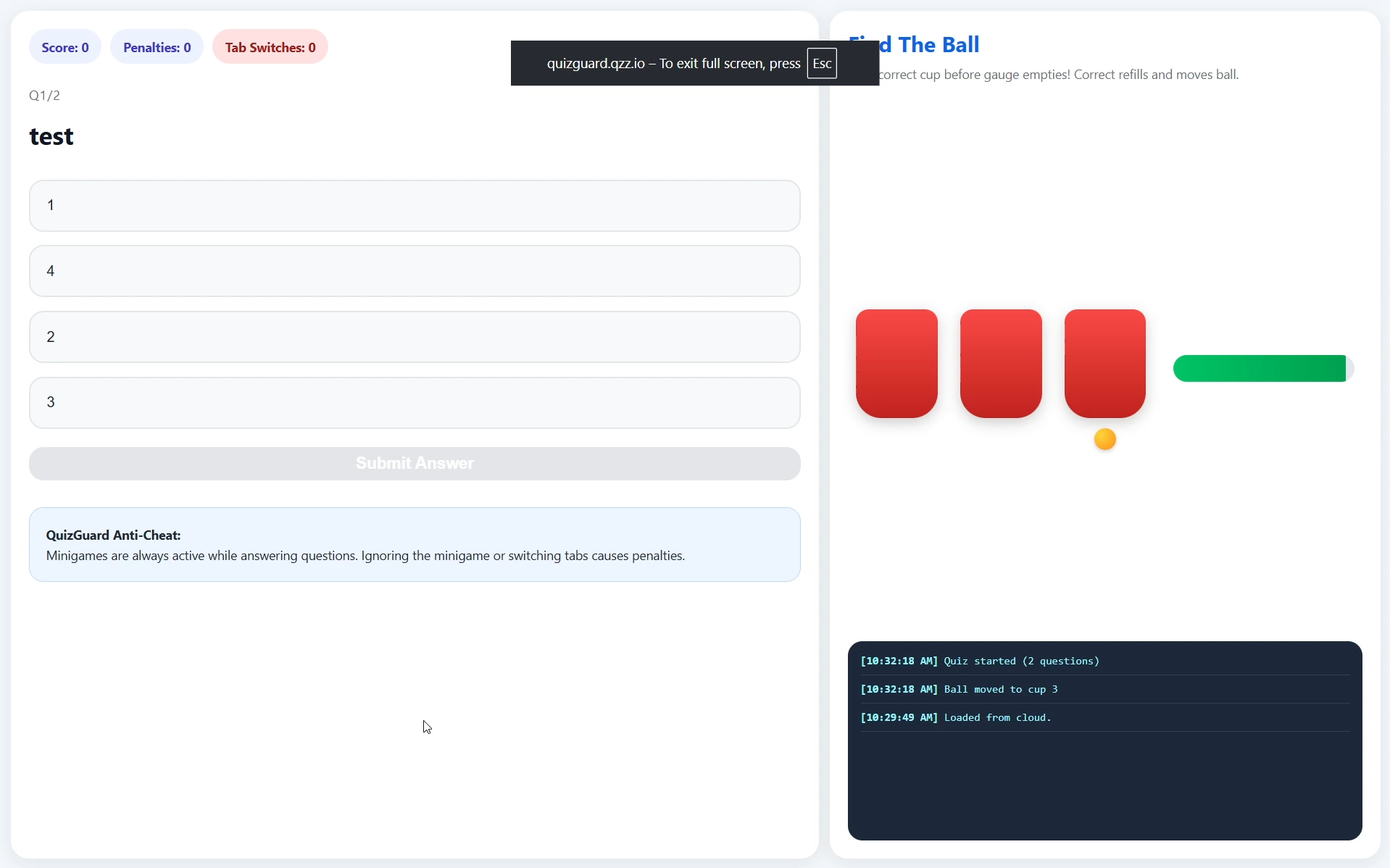This screenshot has width=1390, height=868.
Task: Select answer option 3
Action: click(415, 403)
